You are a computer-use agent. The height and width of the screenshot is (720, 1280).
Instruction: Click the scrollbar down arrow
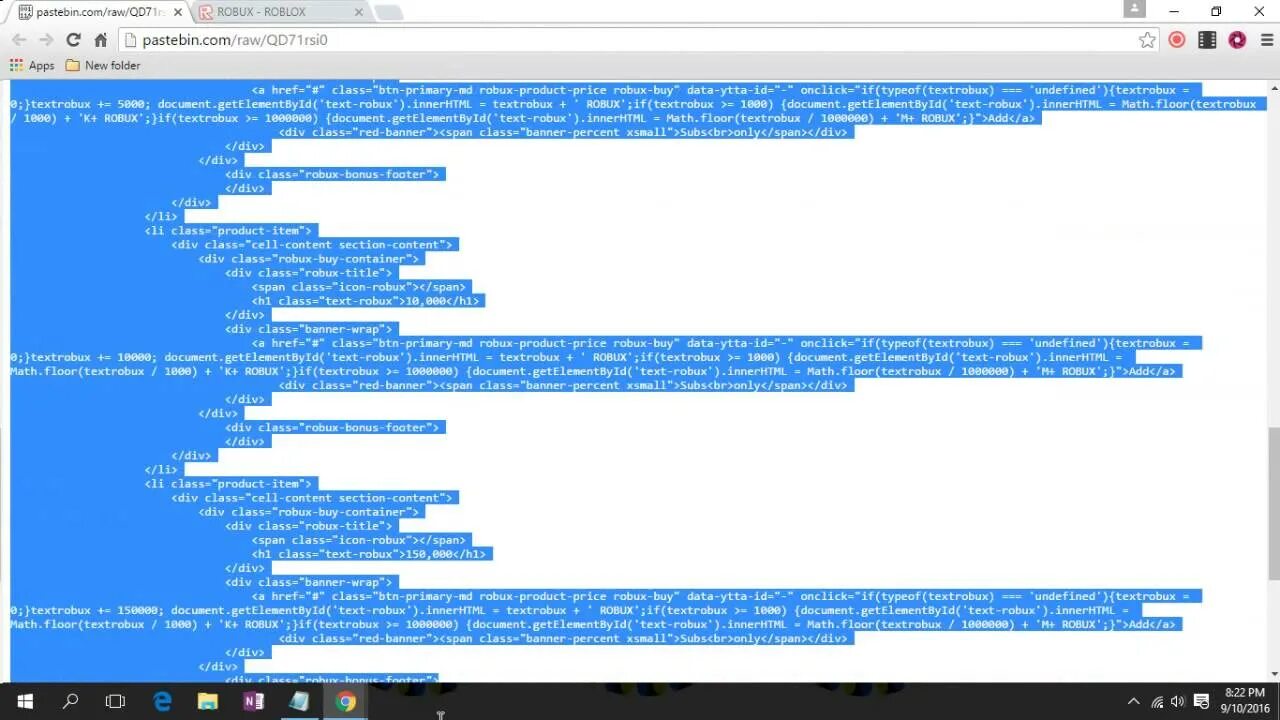(x=1273, y=674)
